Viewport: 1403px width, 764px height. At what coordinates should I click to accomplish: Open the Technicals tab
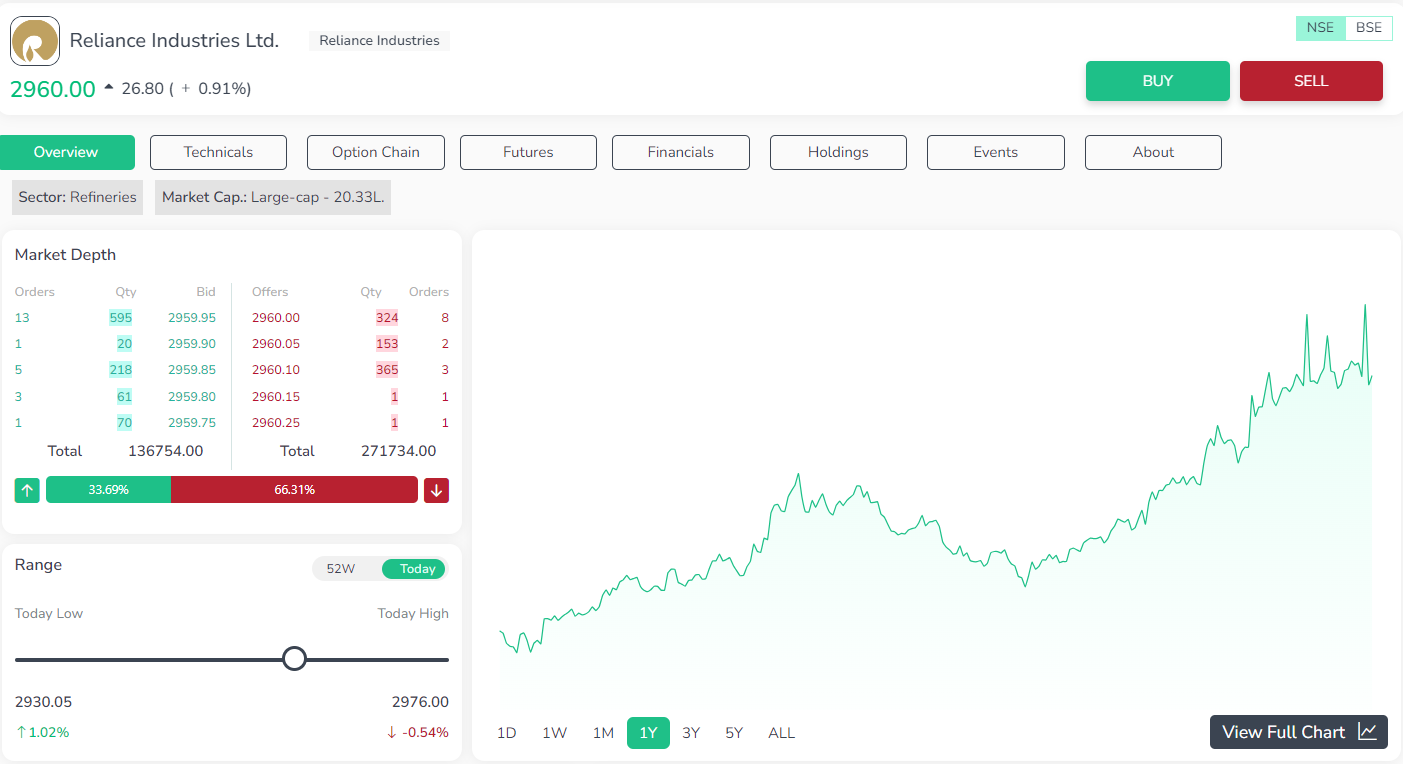218,152
